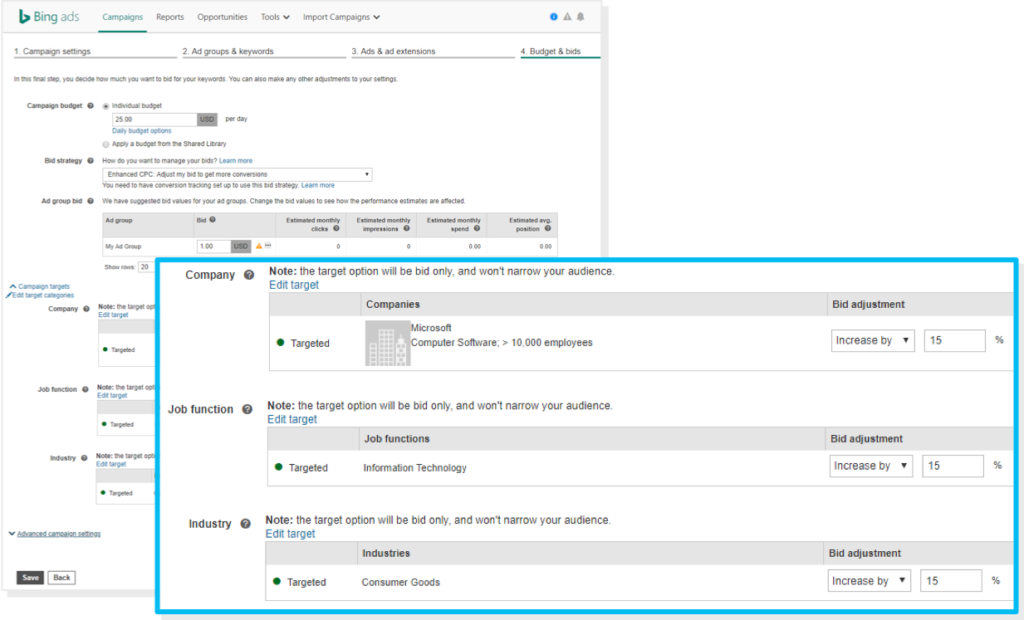Click the Edit target categories link

coord(43,295)
